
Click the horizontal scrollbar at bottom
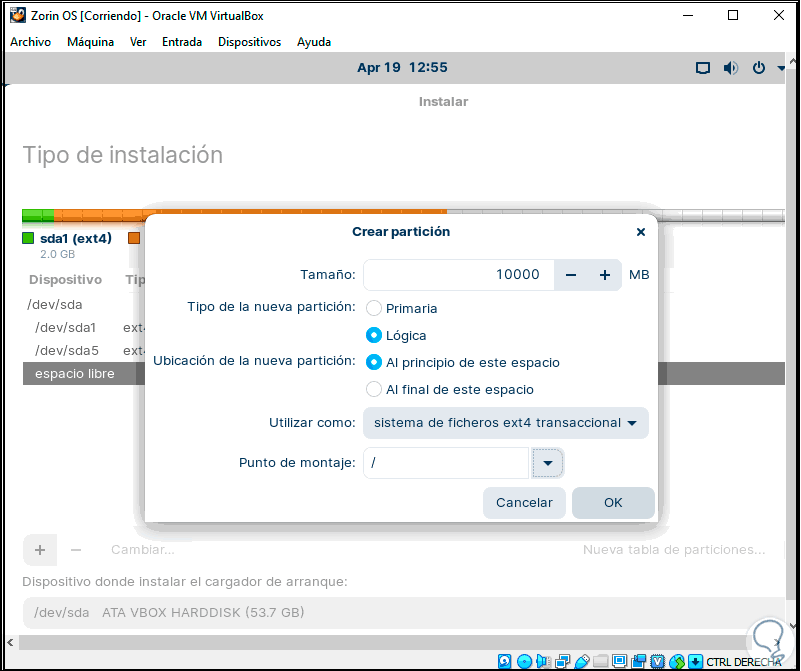coord(383,642)
